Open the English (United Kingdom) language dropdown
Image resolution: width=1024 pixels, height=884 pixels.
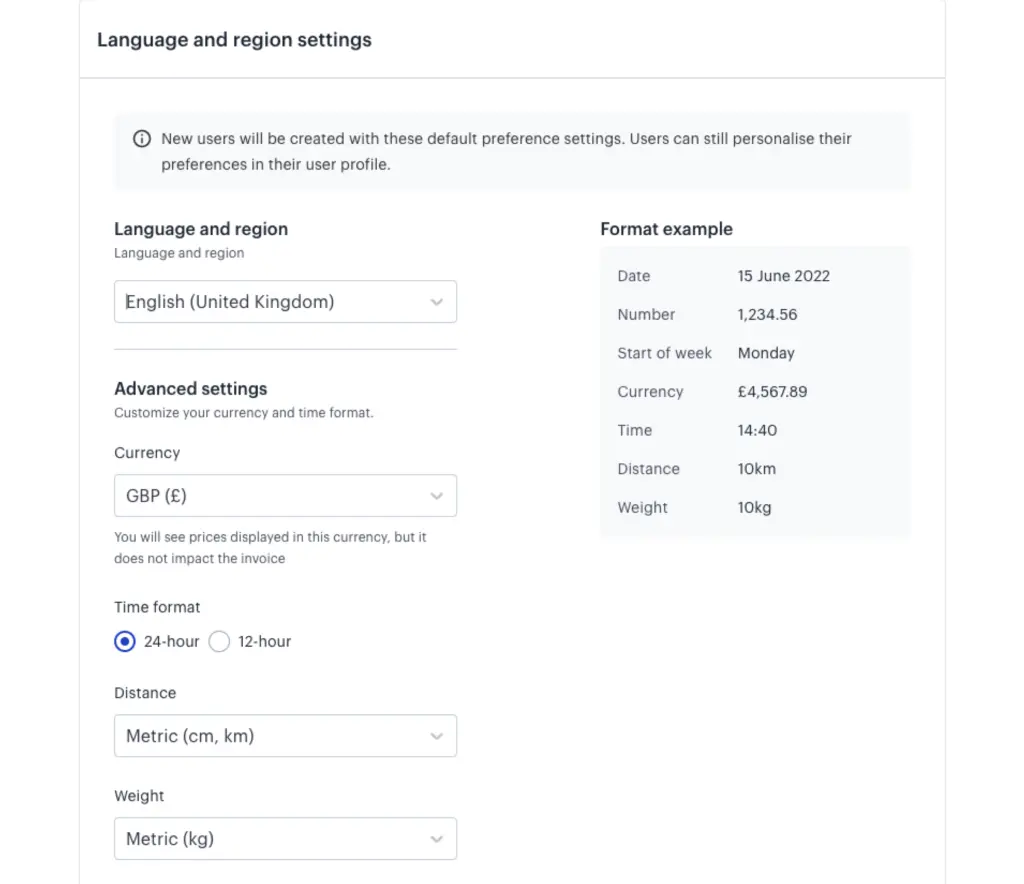click(x=285, y=302)
